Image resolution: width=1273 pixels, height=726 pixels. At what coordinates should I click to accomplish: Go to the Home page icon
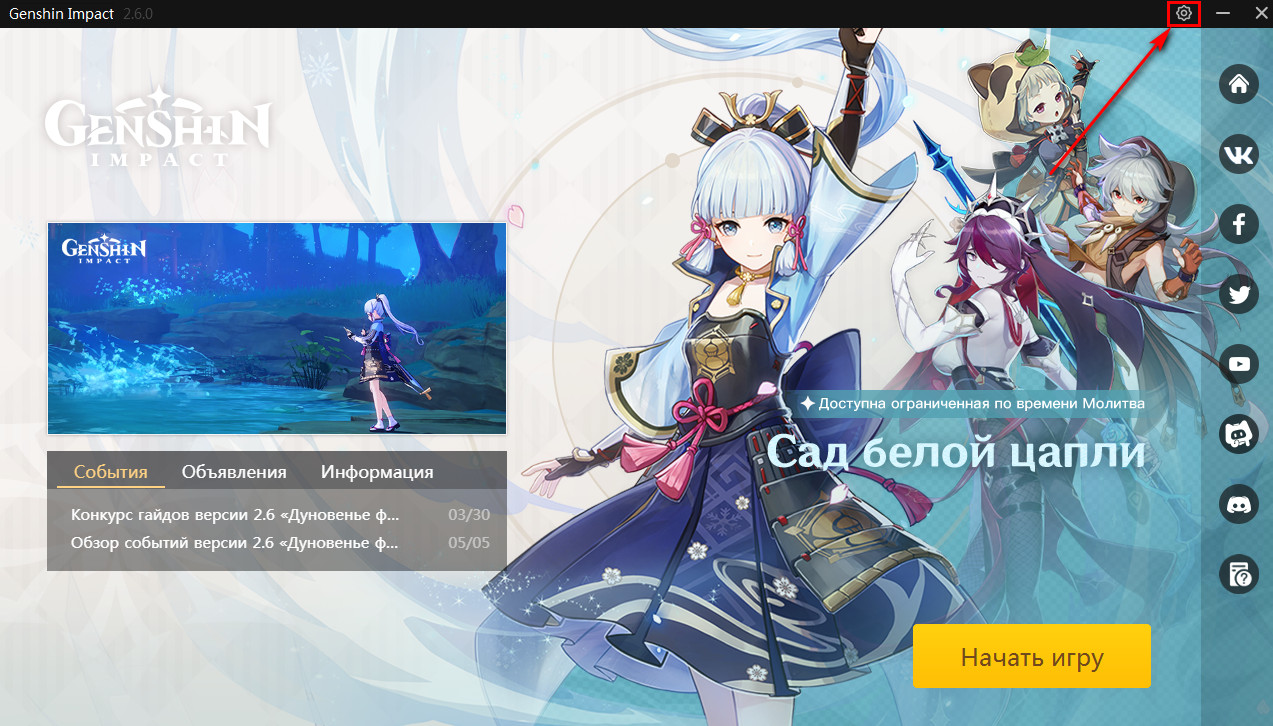pyautogui.click(x=1239, y=83)
